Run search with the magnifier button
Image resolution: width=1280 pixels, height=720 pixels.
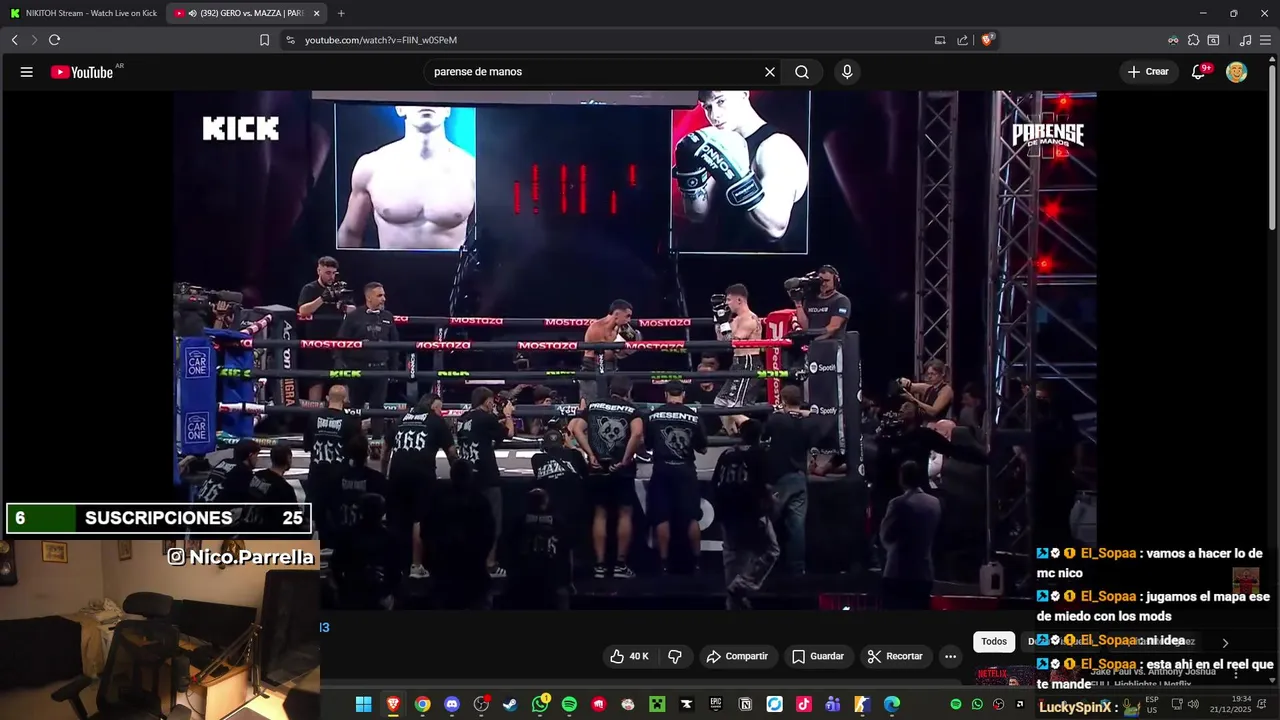coord(802,72)
